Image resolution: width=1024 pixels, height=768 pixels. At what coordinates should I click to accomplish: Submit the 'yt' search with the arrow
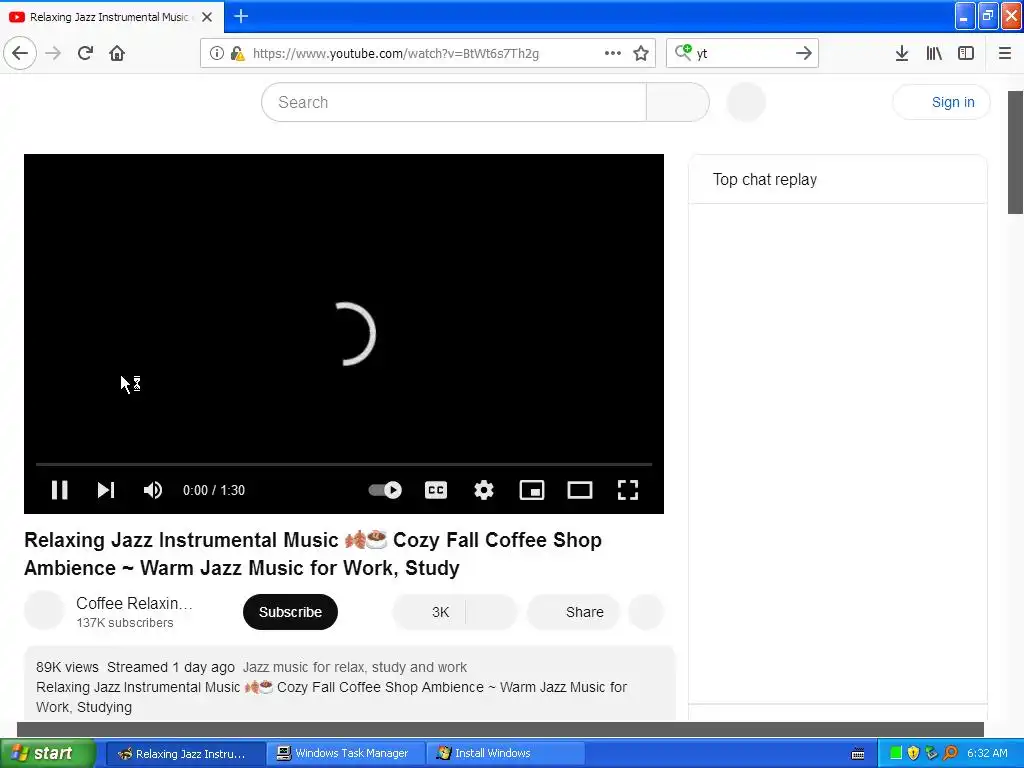pyautogui.click(x=804, y=53)
